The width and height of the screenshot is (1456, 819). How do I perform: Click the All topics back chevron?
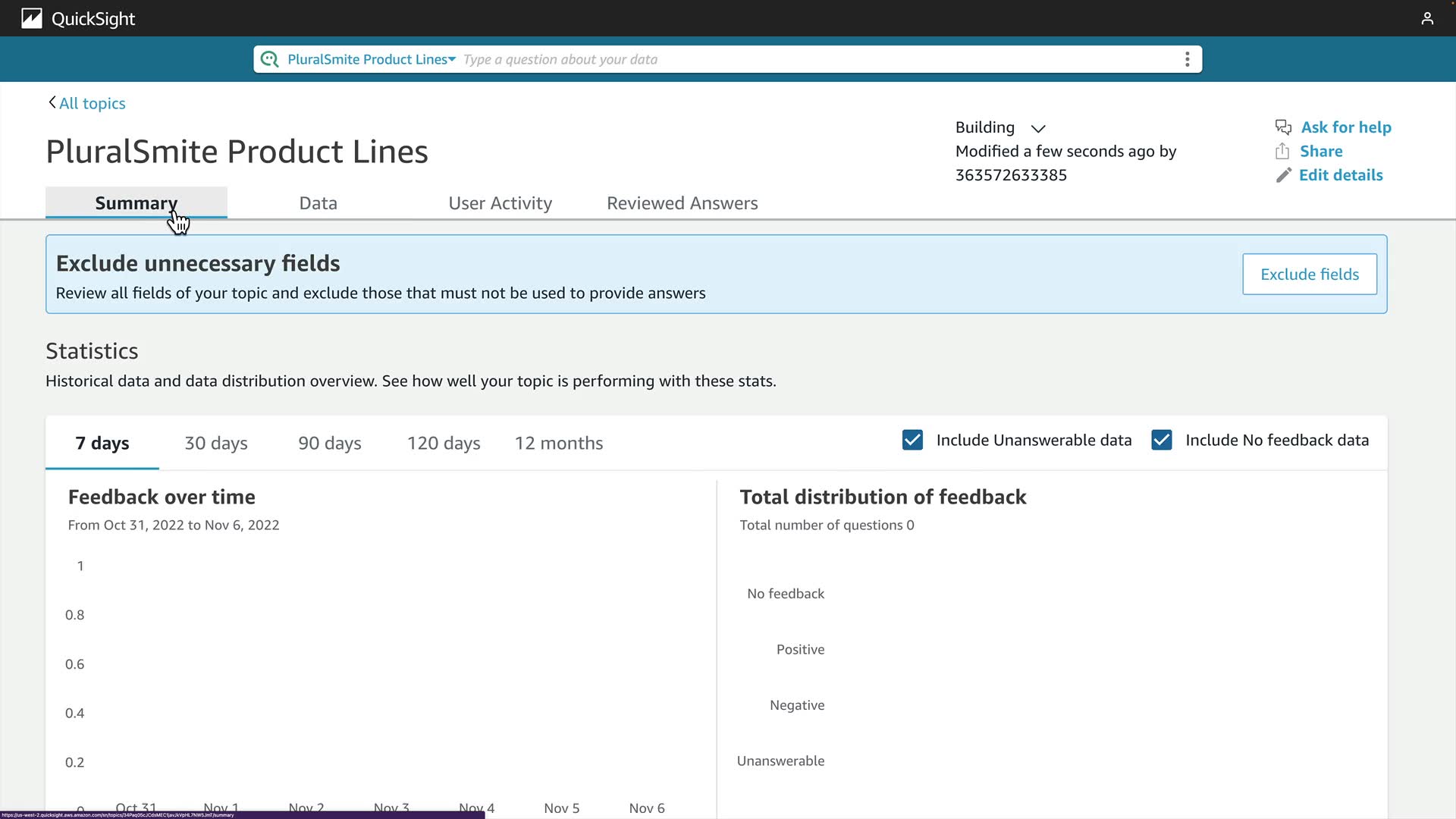click(x=52, y=102)
